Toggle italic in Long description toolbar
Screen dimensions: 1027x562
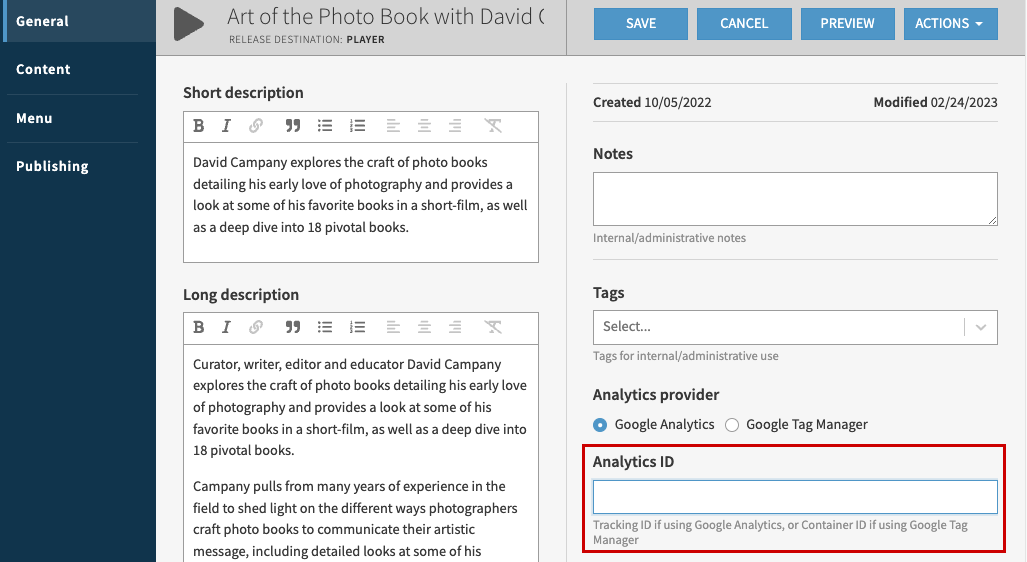coord(226,327)
